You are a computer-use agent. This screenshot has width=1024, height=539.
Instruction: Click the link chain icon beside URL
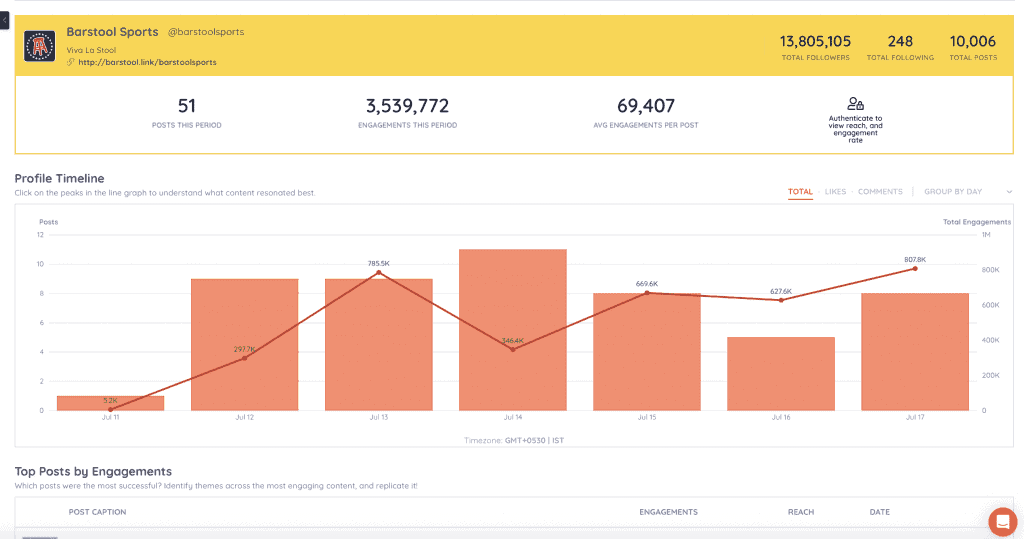coord(71,62)
